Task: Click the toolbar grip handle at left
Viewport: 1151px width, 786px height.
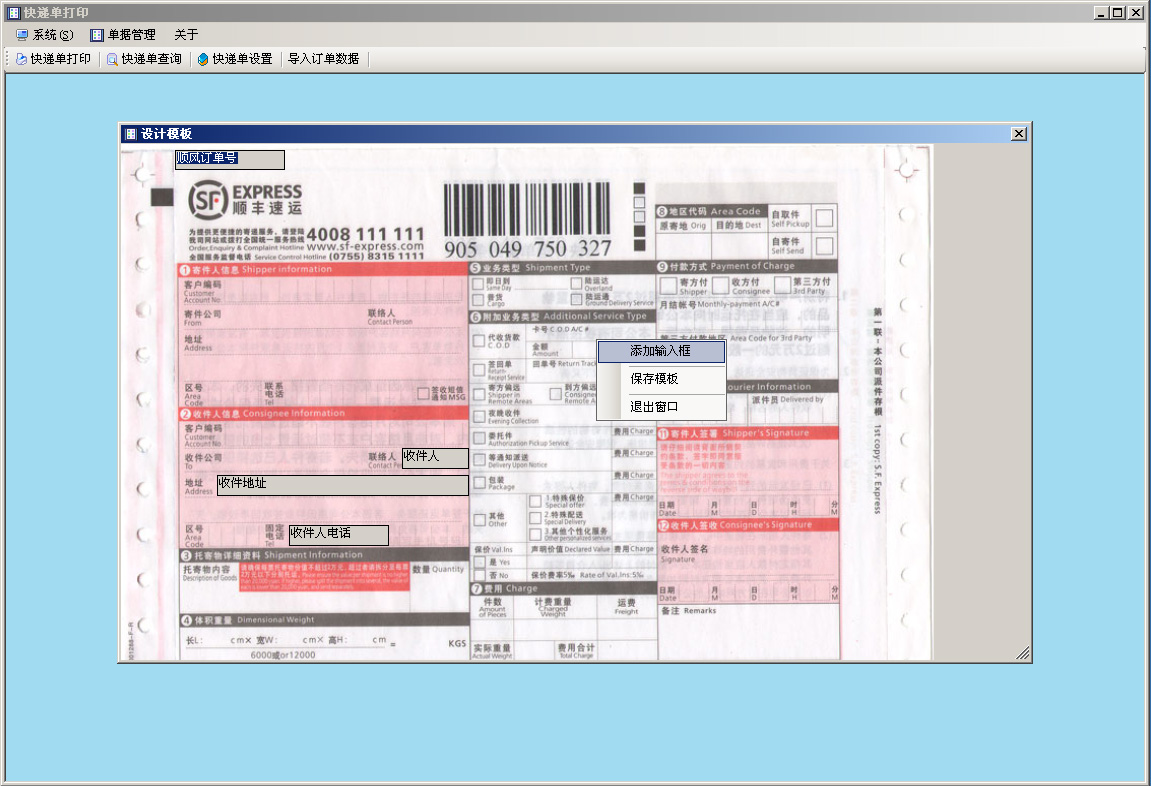Action: (7, 59)
